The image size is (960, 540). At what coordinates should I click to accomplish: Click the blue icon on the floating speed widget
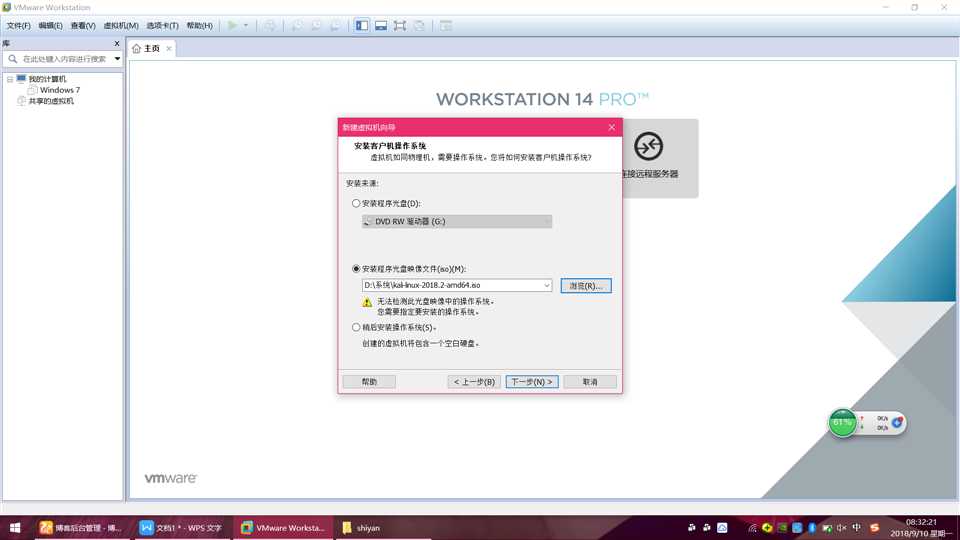pos(897,422)
